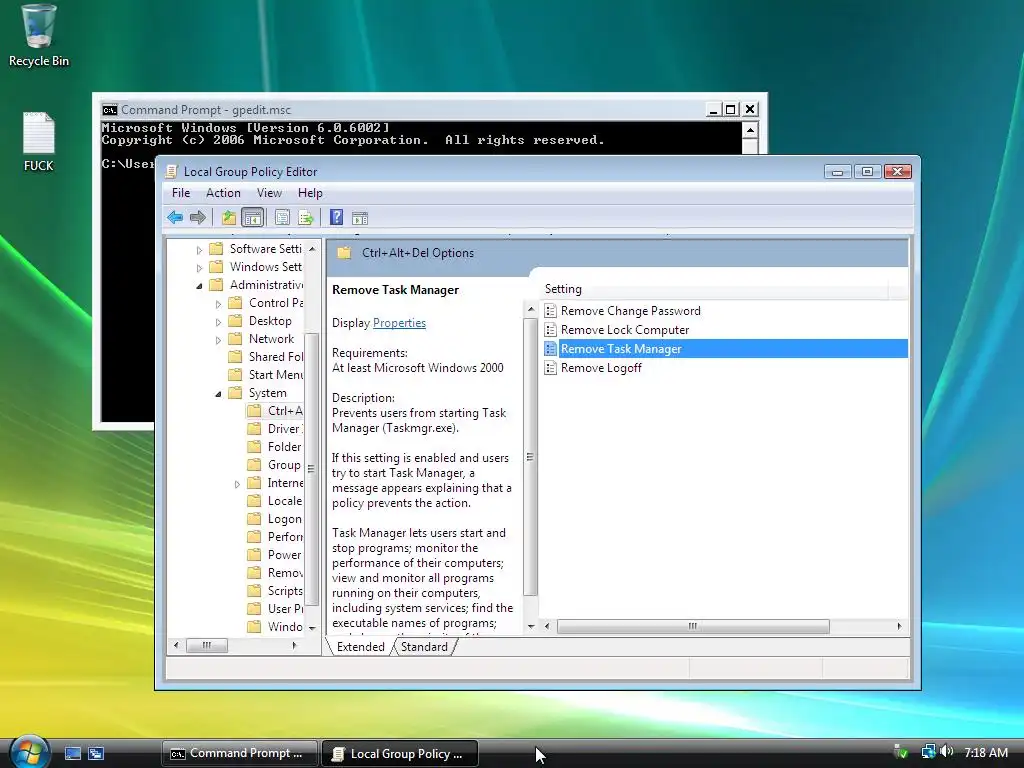Image resolution: width=1024 pixels, height=768 pixels.
Task: Select Remove Logoff in settings list
Action: coord(601,368)
